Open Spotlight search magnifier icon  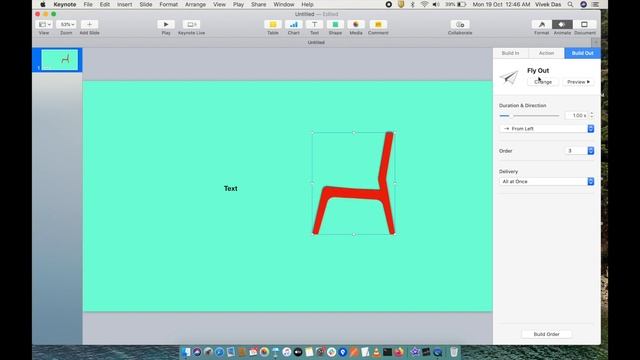tap(570, 4)
